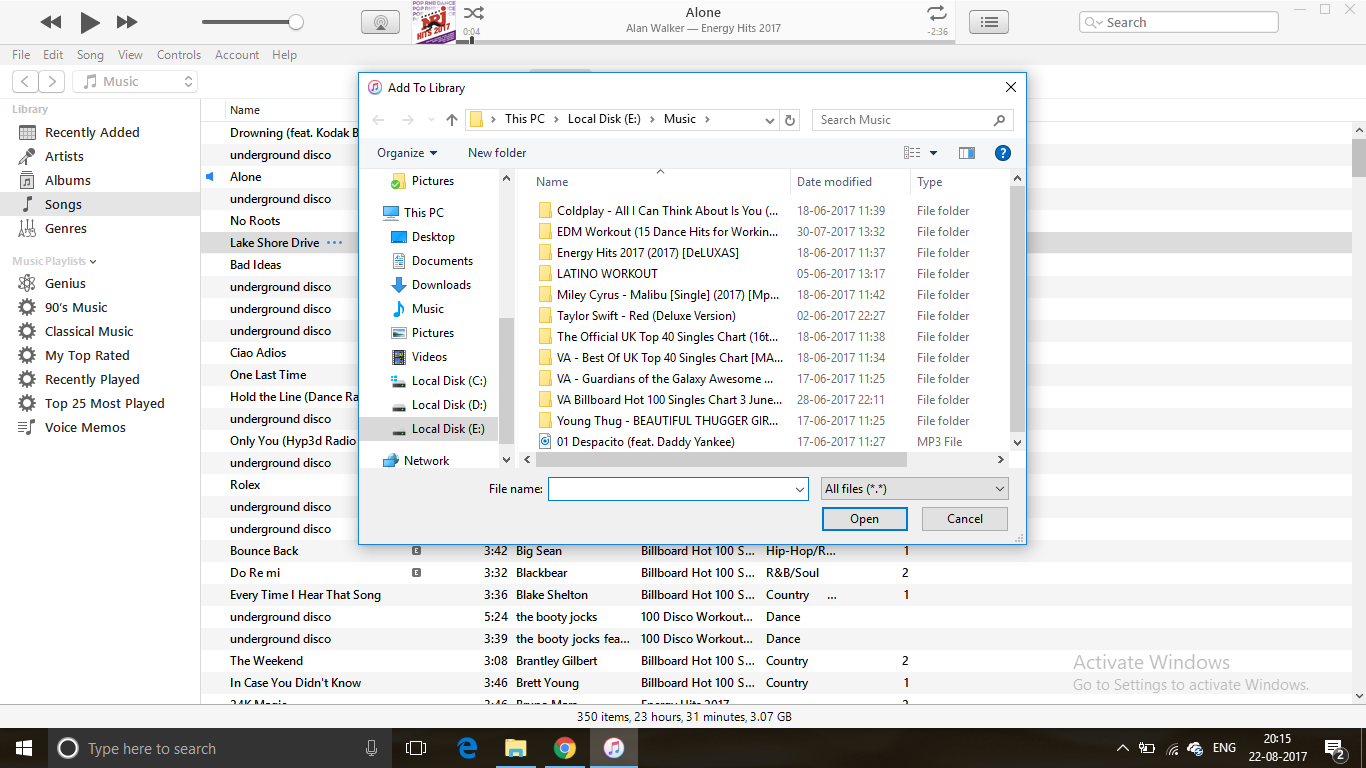Select Local Disk (C:) in the tree

pos(449,381)
